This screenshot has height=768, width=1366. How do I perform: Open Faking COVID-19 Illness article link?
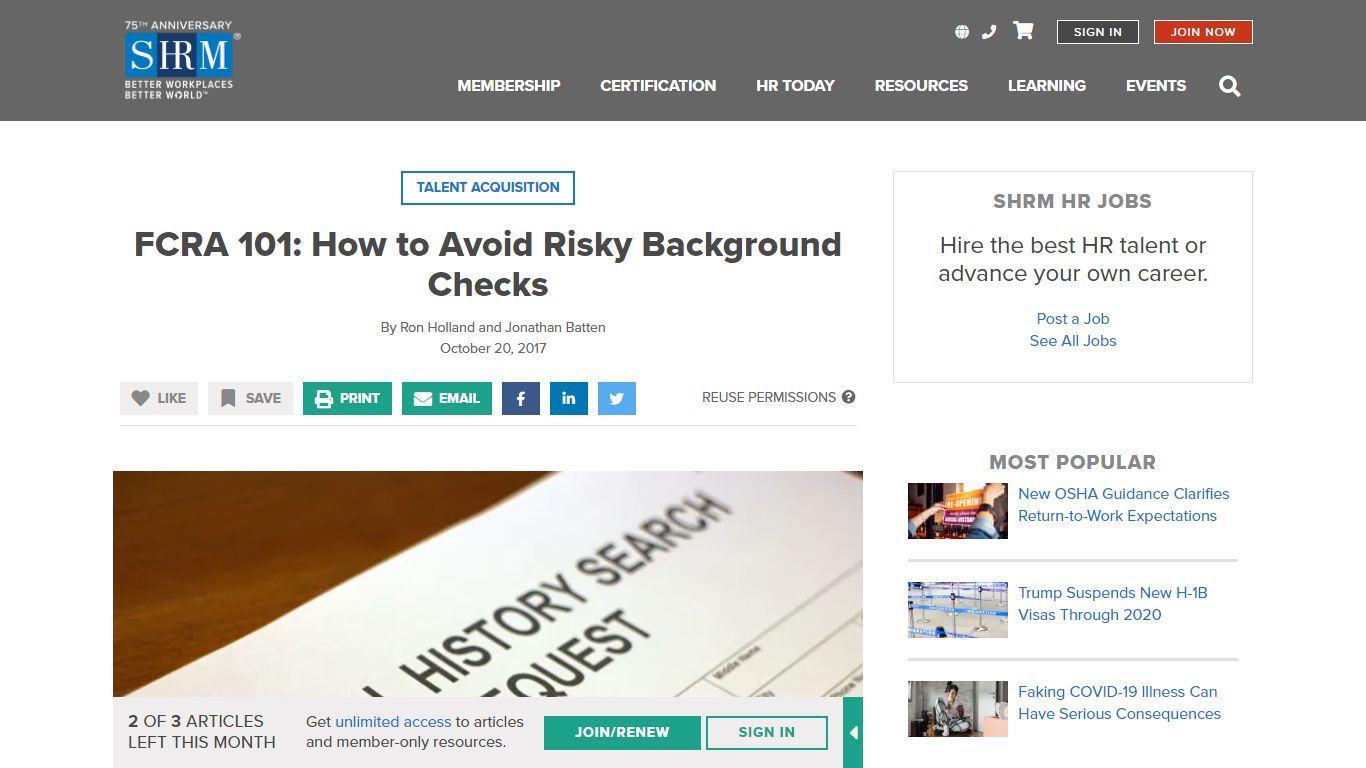click(1119, 703)
